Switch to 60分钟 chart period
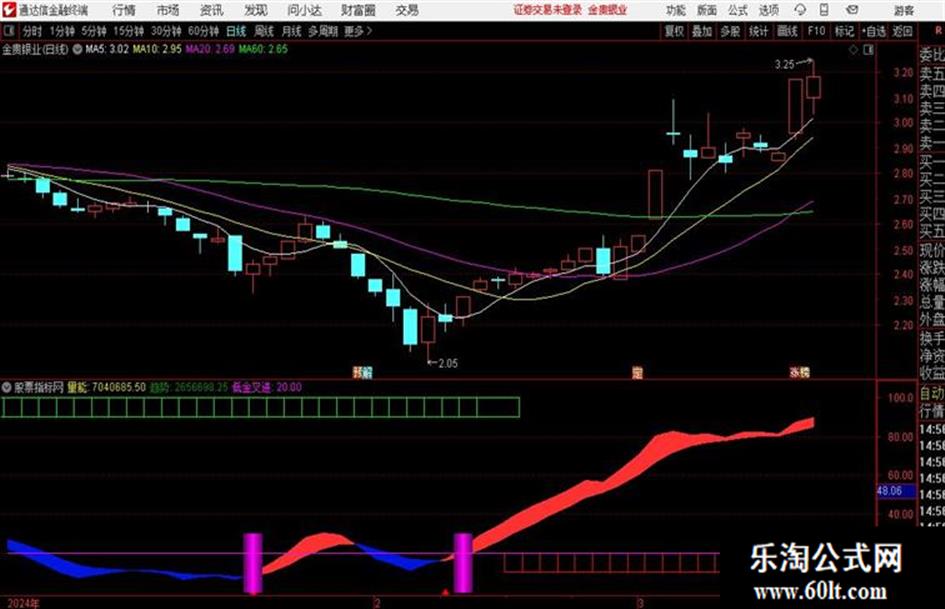This screenshot has height=609, width=945. pyautogui.click(x=203, y=31)
